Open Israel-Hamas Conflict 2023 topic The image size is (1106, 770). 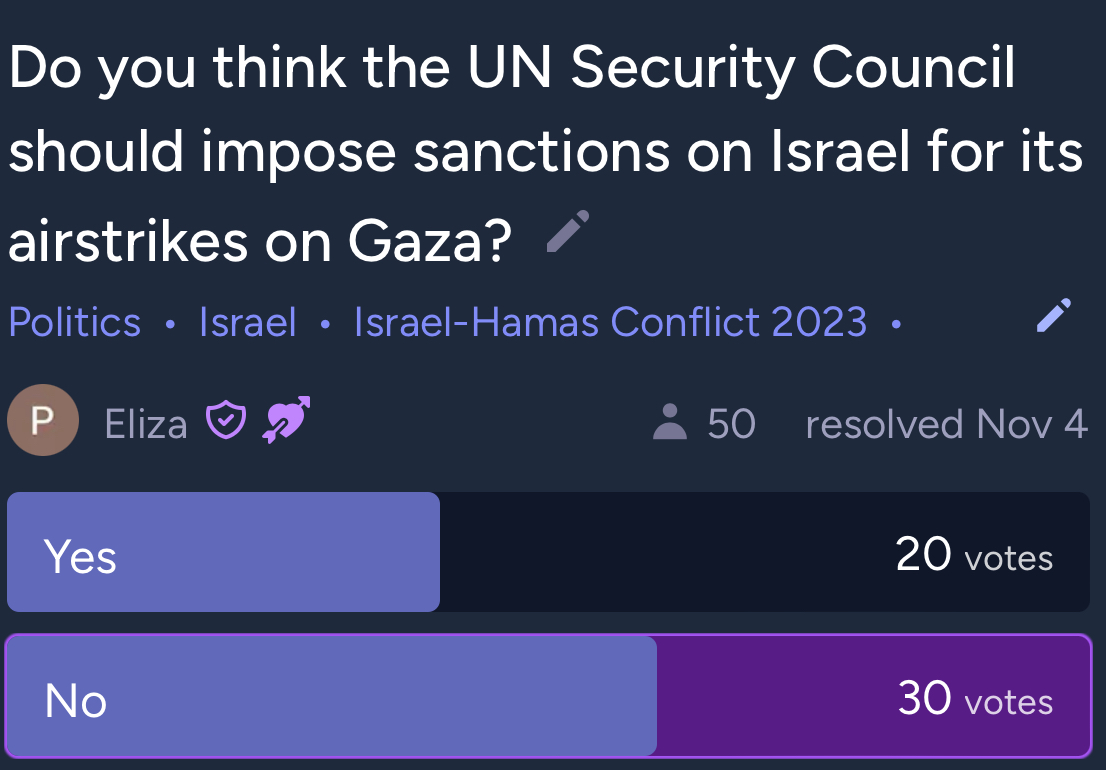610,322
